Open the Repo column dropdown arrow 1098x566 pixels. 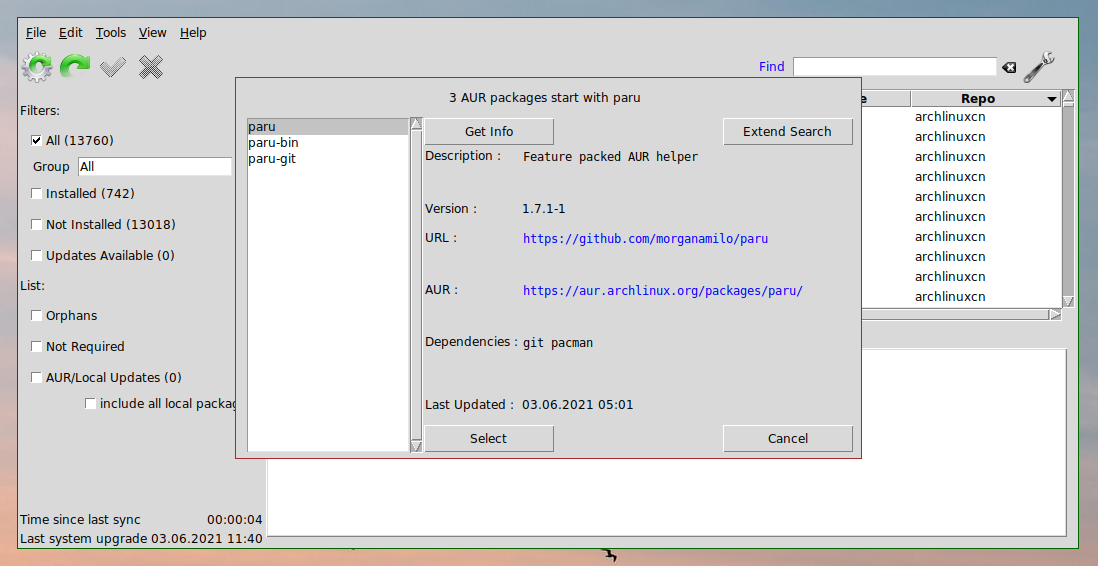click(x=1051, y=99)
